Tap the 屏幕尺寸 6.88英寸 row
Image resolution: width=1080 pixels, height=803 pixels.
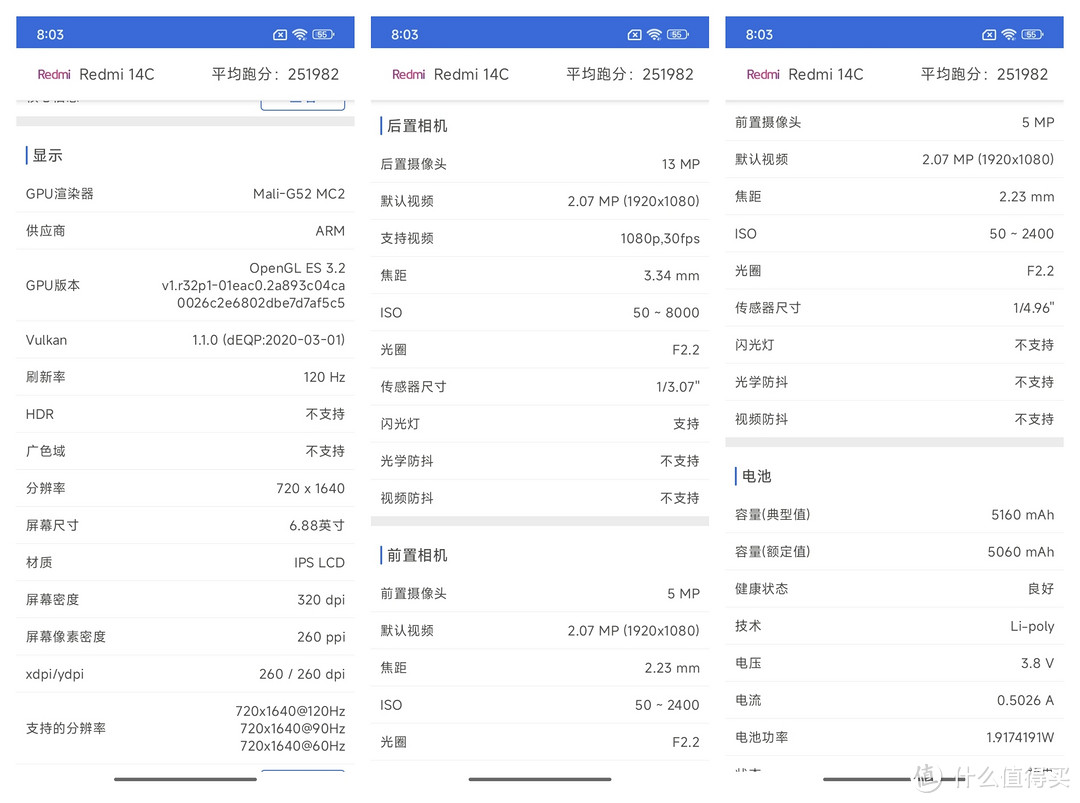point(185,526)
